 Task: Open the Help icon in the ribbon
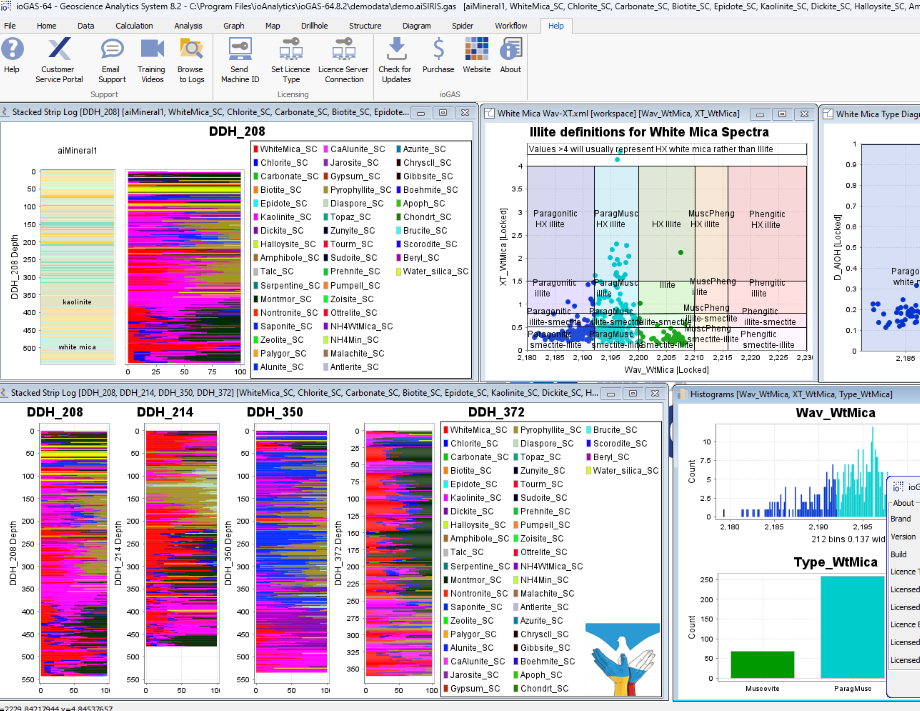(12, 49)
